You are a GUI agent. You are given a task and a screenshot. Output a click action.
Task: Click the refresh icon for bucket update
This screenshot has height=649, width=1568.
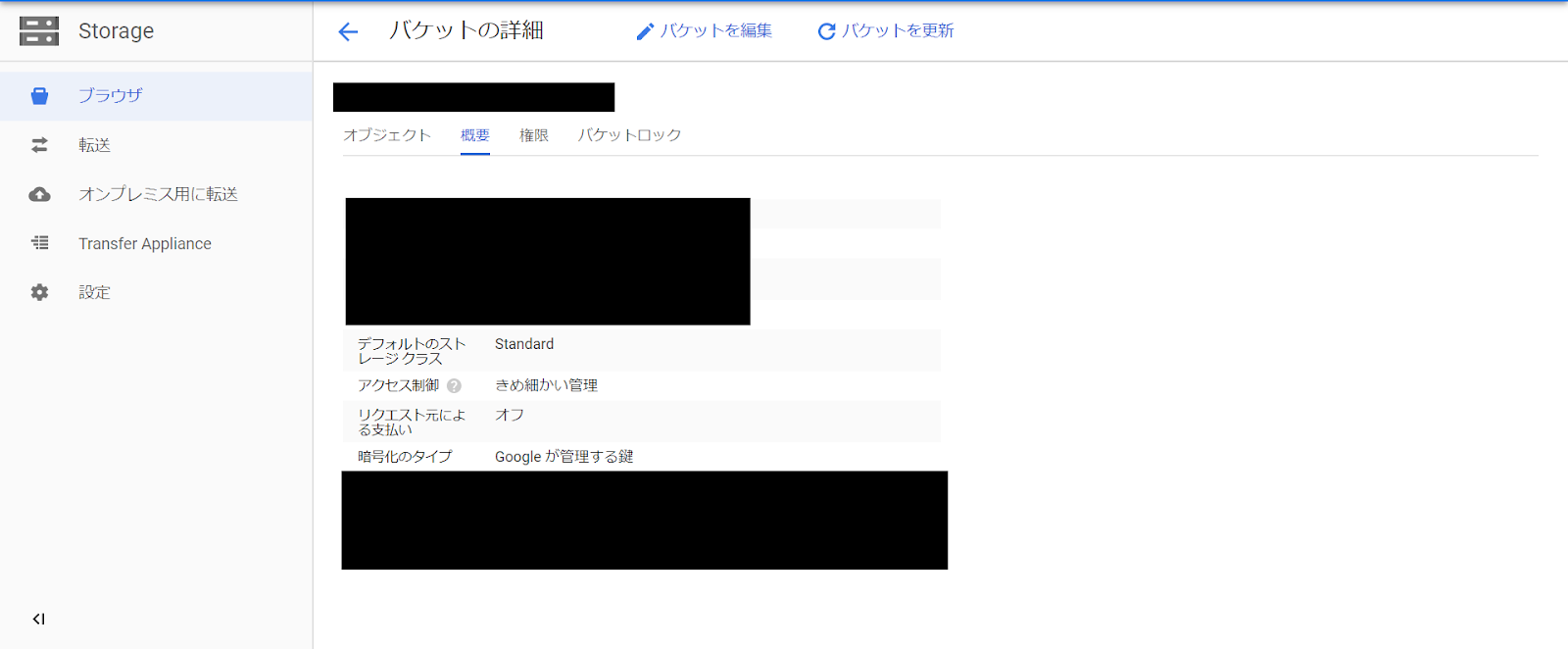[826, 32]
